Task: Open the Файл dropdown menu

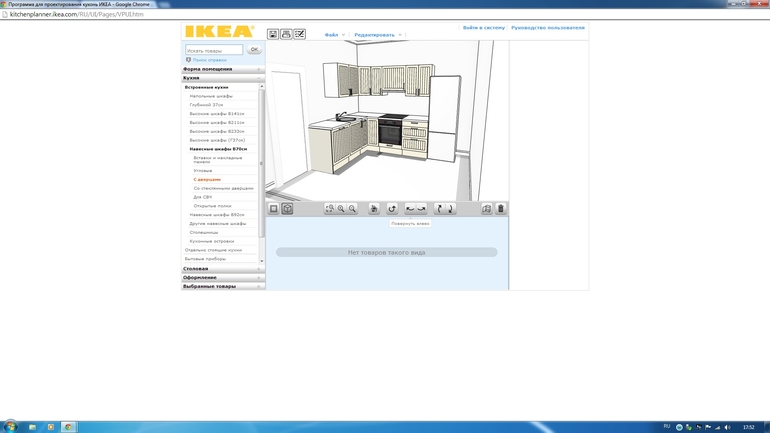Action: tap(332, 35)
